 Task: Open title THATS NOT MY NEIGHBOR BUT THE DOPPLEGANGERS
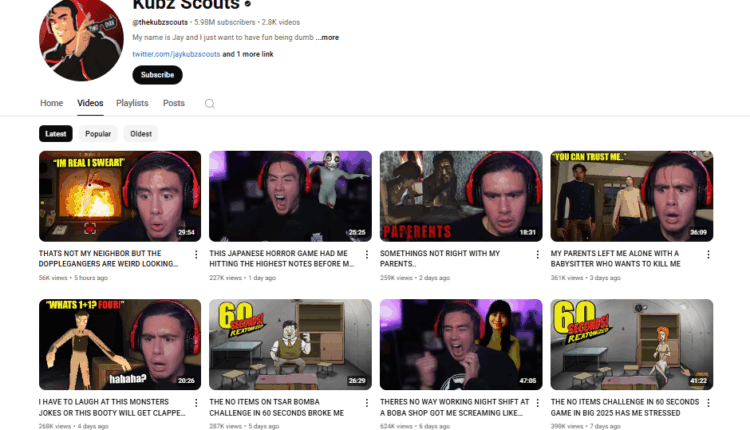[109, 259]
